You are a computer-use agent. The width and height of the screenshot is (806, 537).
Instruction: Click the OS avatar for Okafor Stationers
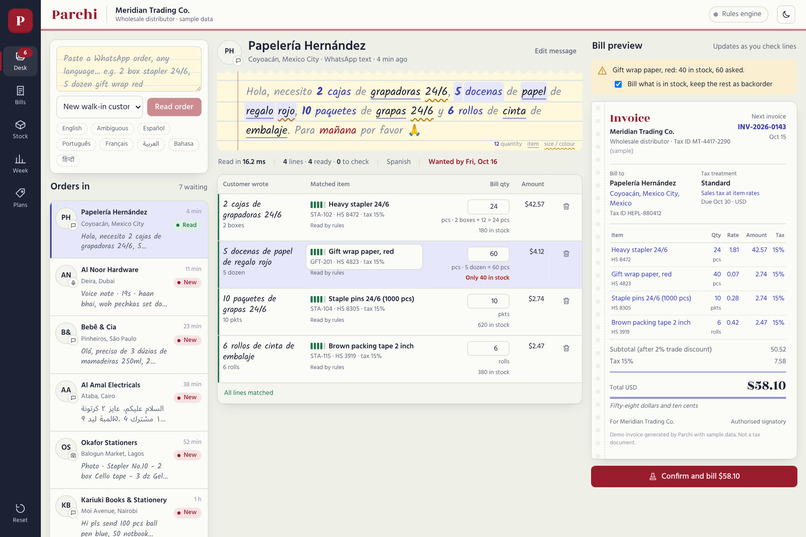[66, 448]
